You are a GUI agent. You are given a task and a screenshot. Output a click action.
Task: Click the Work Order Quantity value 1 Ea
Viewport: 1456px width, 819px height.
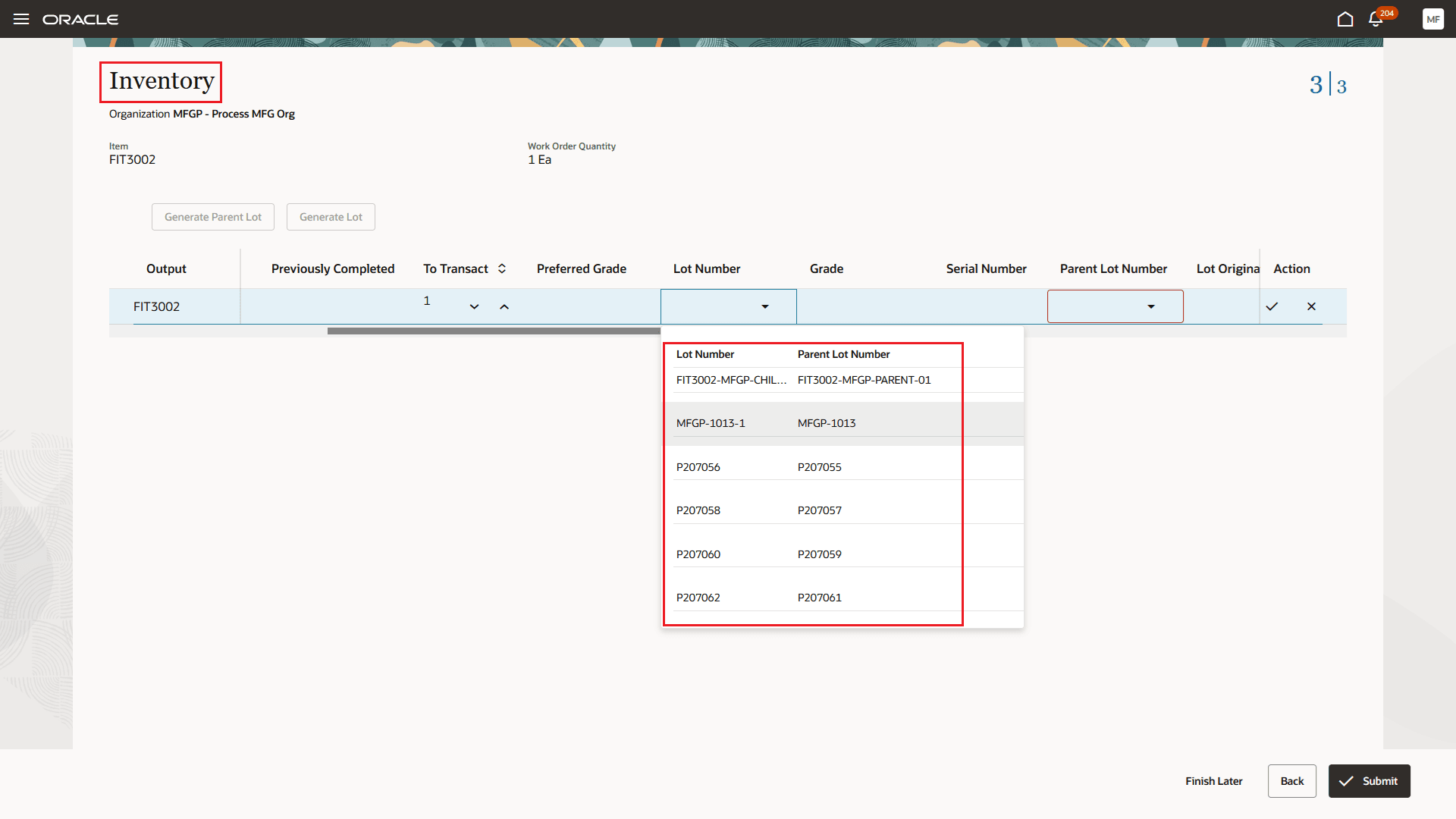tap(539, 159)
